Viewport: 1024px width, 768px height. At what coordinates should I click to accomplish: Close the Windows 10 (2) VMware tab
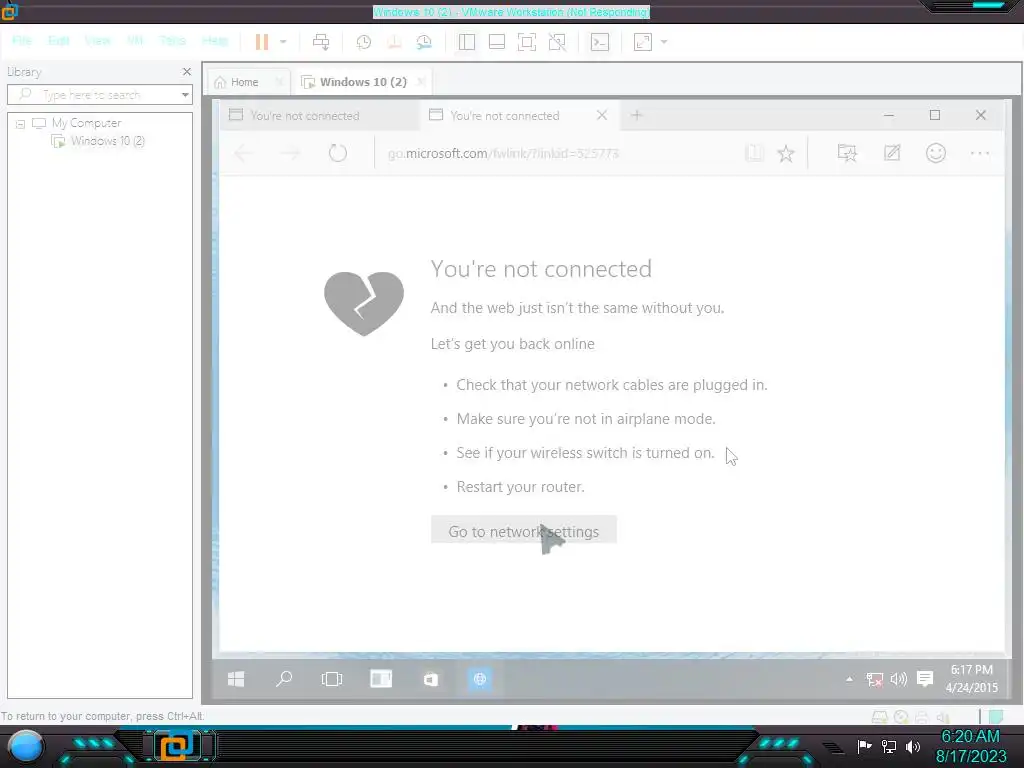(421, 82)
